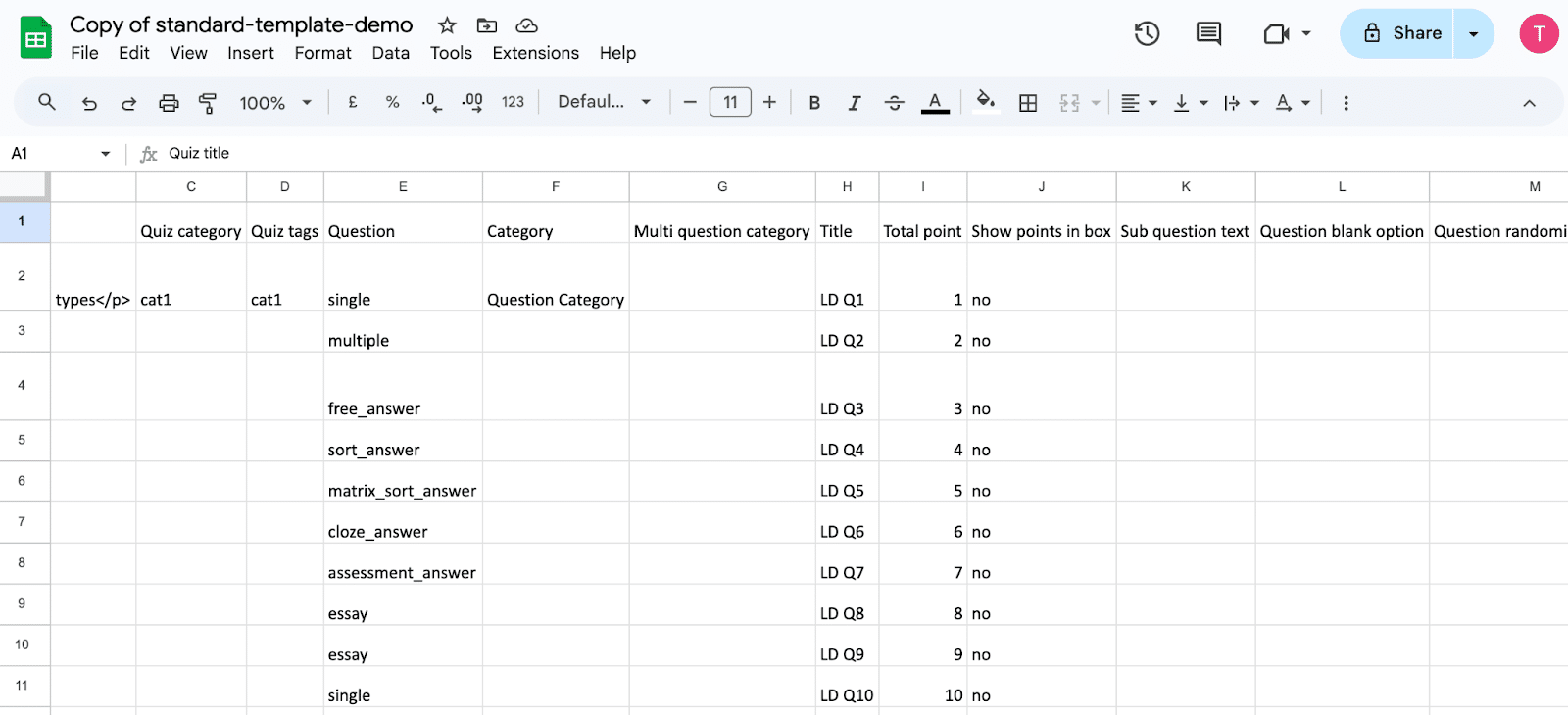The width and height of the screenshot is (1568, 715).
Task: Open the Tools menu
Action: pyautogui.click(x=451, y=53)
